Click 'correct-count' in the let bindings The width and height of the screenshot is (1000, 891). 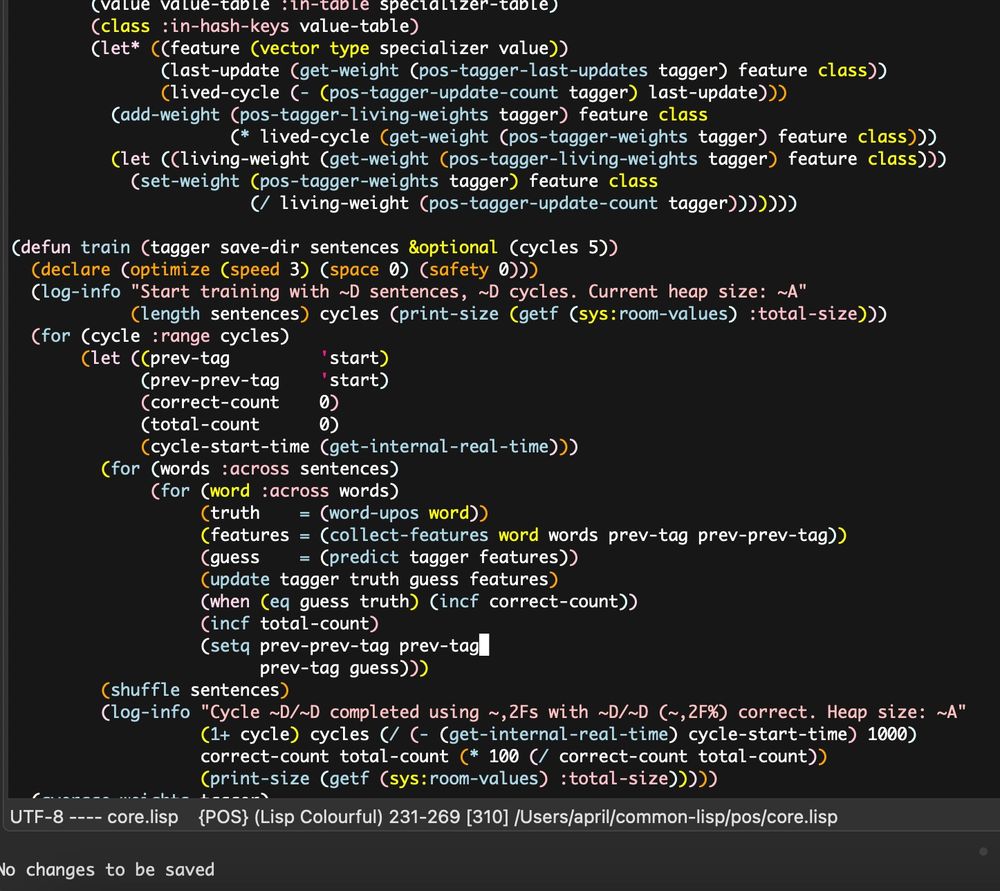(215, 402)
